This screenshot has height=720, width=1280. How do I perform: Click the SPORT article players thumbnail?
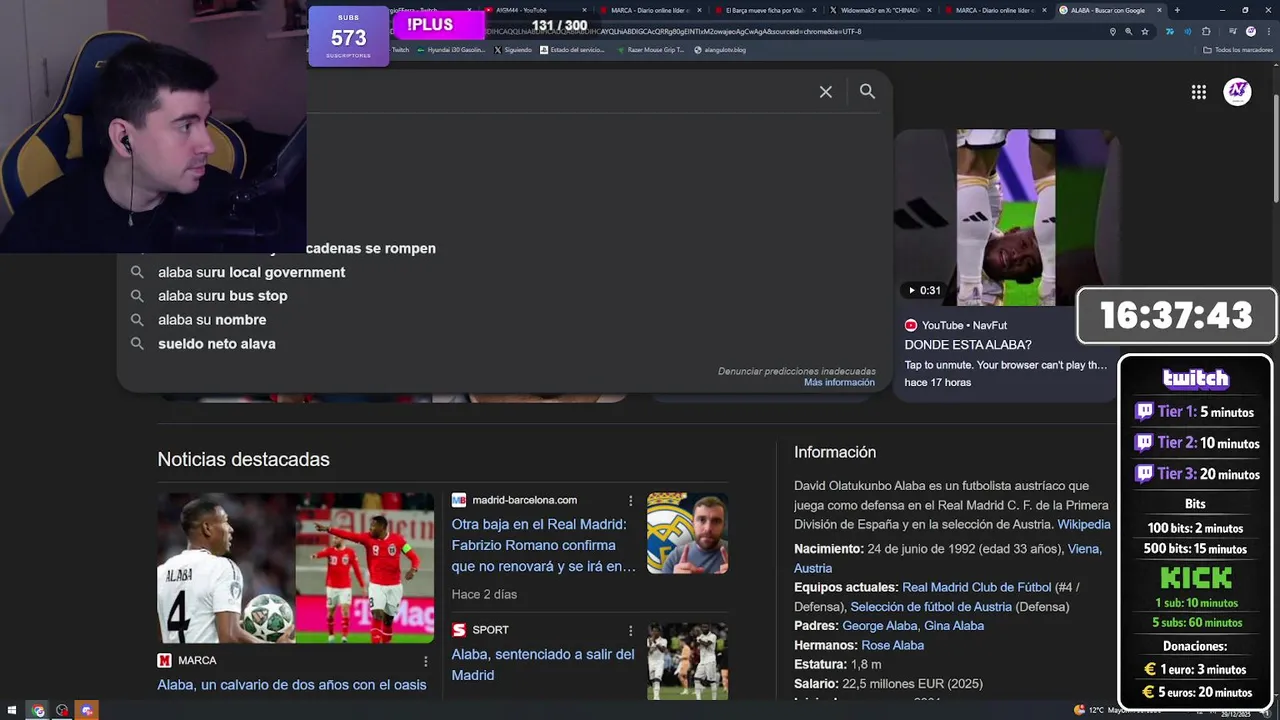(x=687, y=661)
